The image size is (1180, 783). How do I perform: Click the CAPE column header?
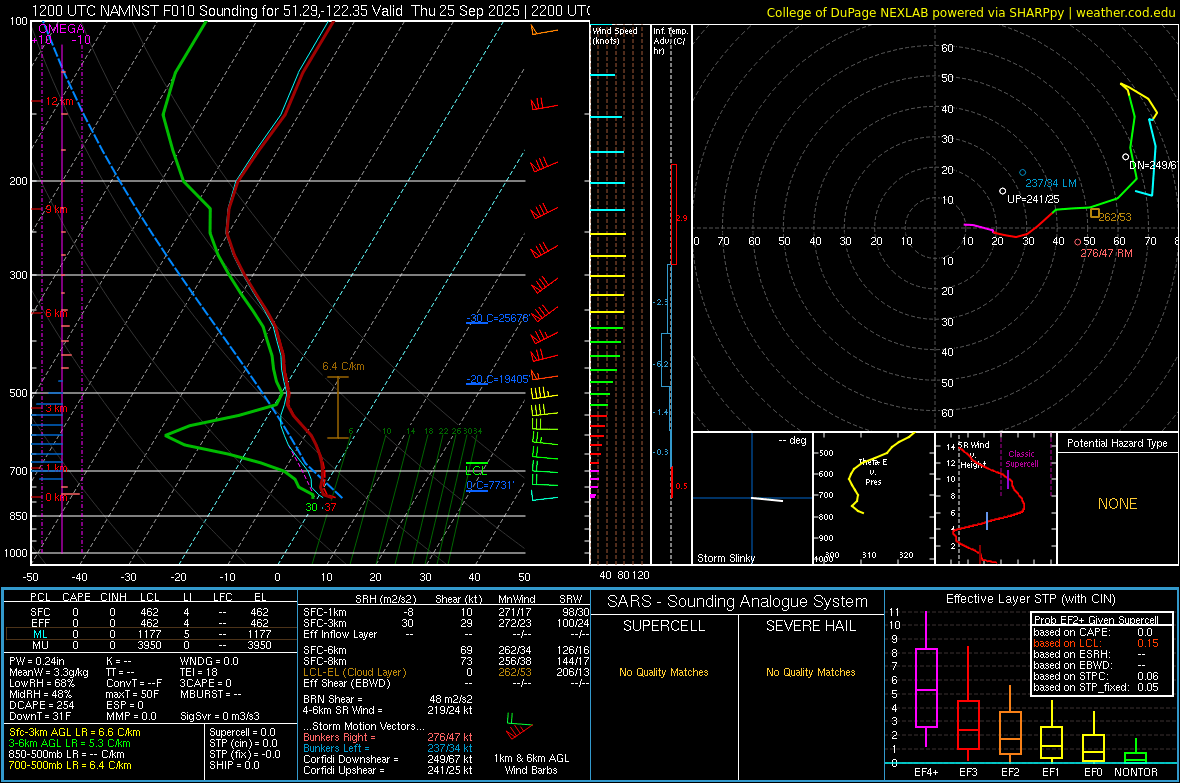tap(76, 597)
